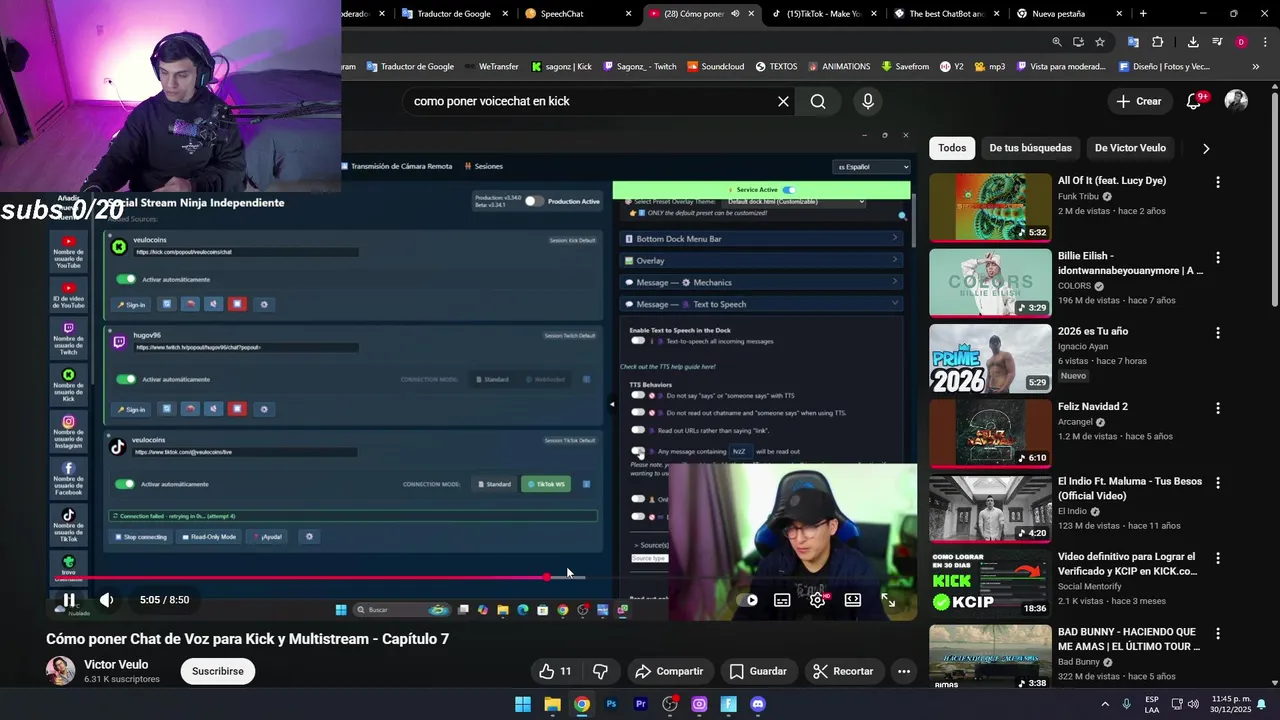Run search with the magnifier button

coord(818,101)
